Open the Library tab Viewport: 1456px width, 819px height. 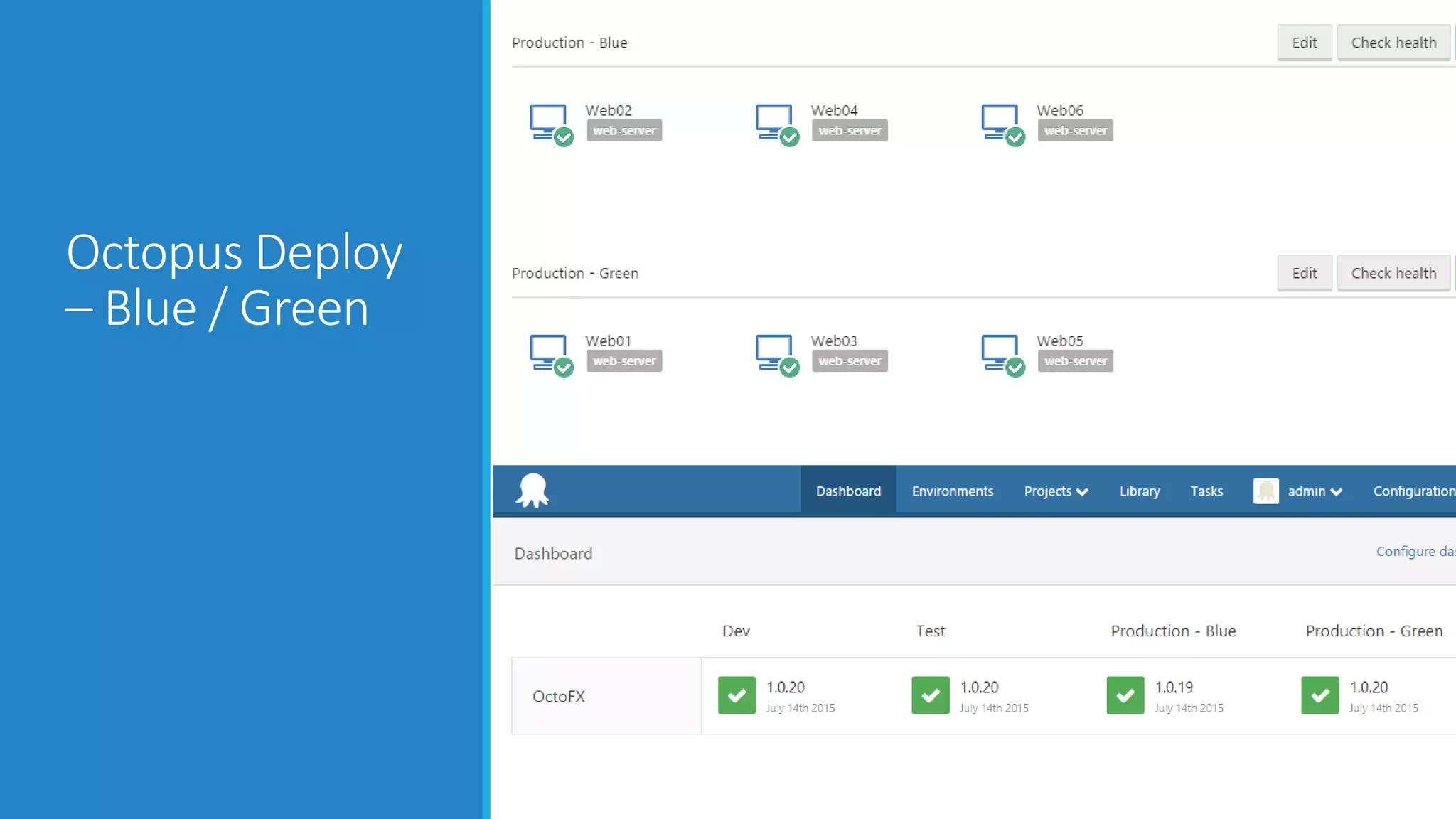tap(1140, 491)
